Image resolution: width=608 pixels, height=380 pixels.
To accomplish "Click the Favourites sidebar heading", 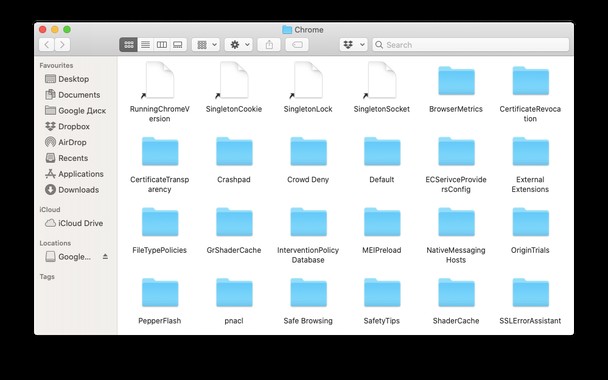I will pyautogui.click(x=56, y=65).
